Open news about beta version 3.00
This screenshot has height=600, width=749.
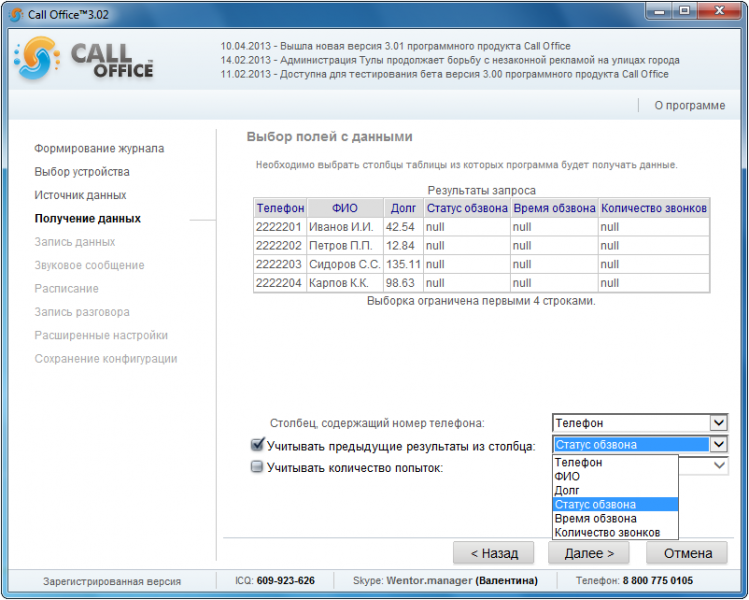444,74
